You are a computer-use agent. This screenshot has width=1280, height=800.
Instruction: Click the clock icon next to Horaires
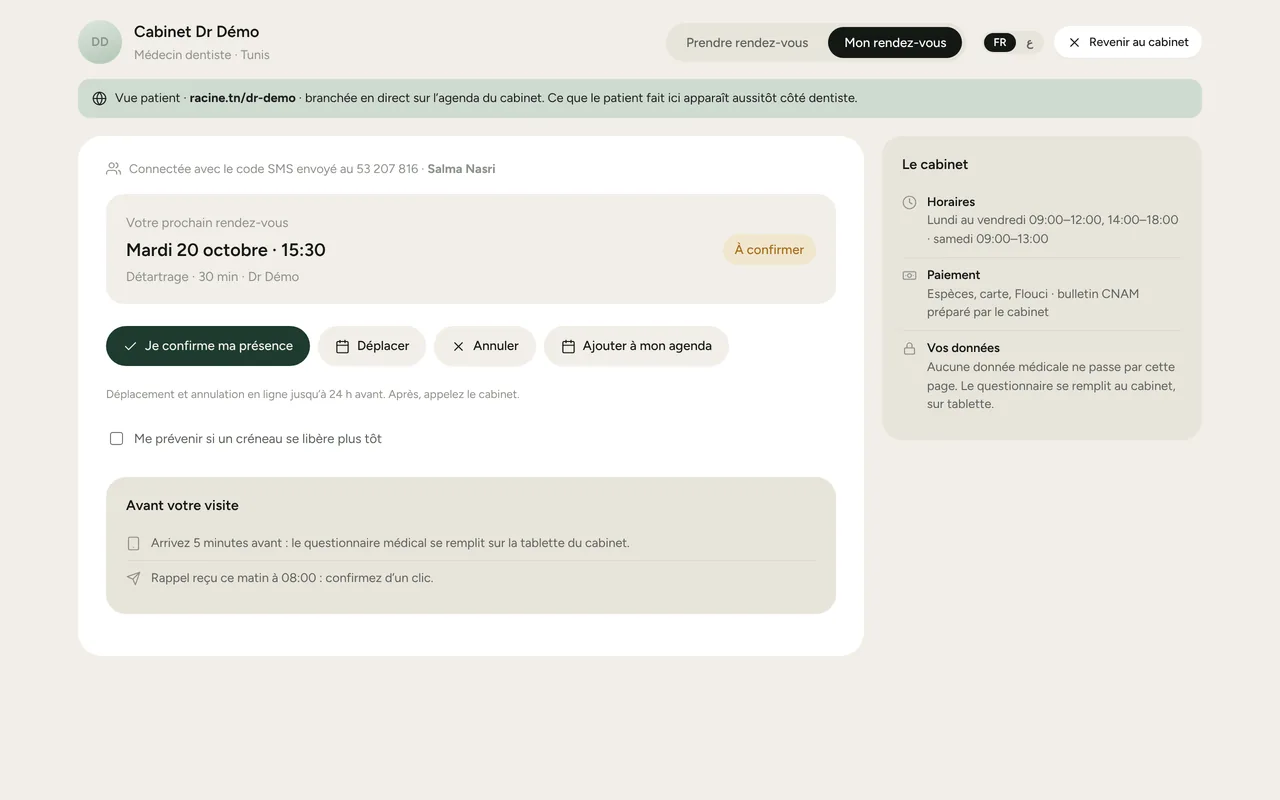tap(909, 202)
